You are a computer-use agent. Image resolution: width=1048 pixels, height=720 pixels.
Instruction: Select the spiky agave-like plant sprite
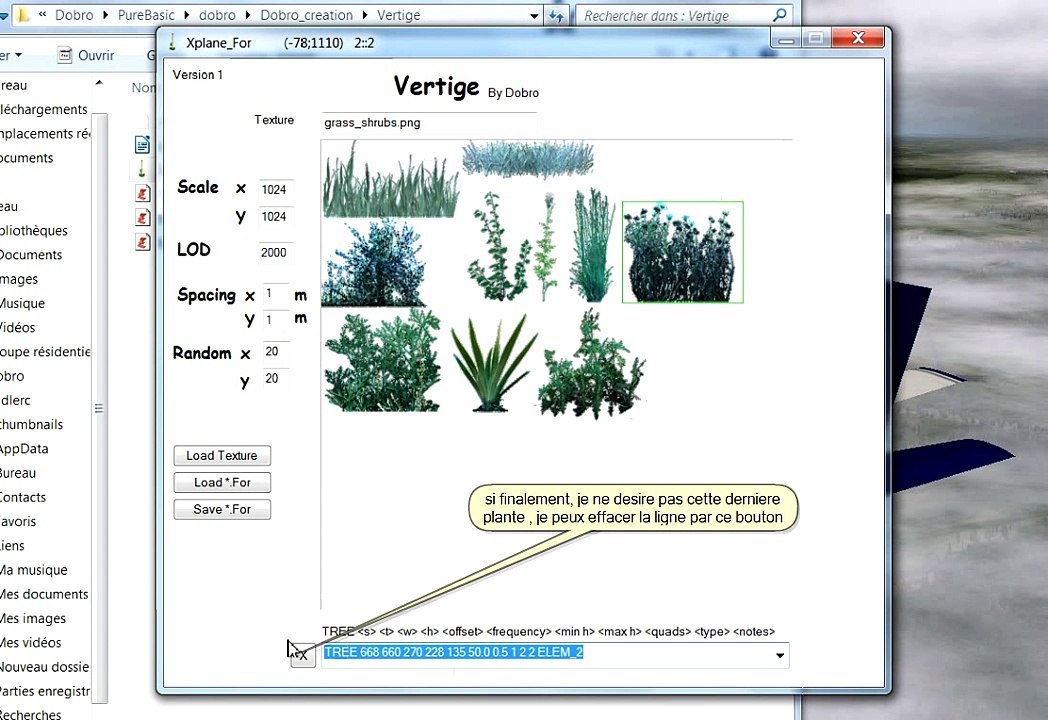494,362
